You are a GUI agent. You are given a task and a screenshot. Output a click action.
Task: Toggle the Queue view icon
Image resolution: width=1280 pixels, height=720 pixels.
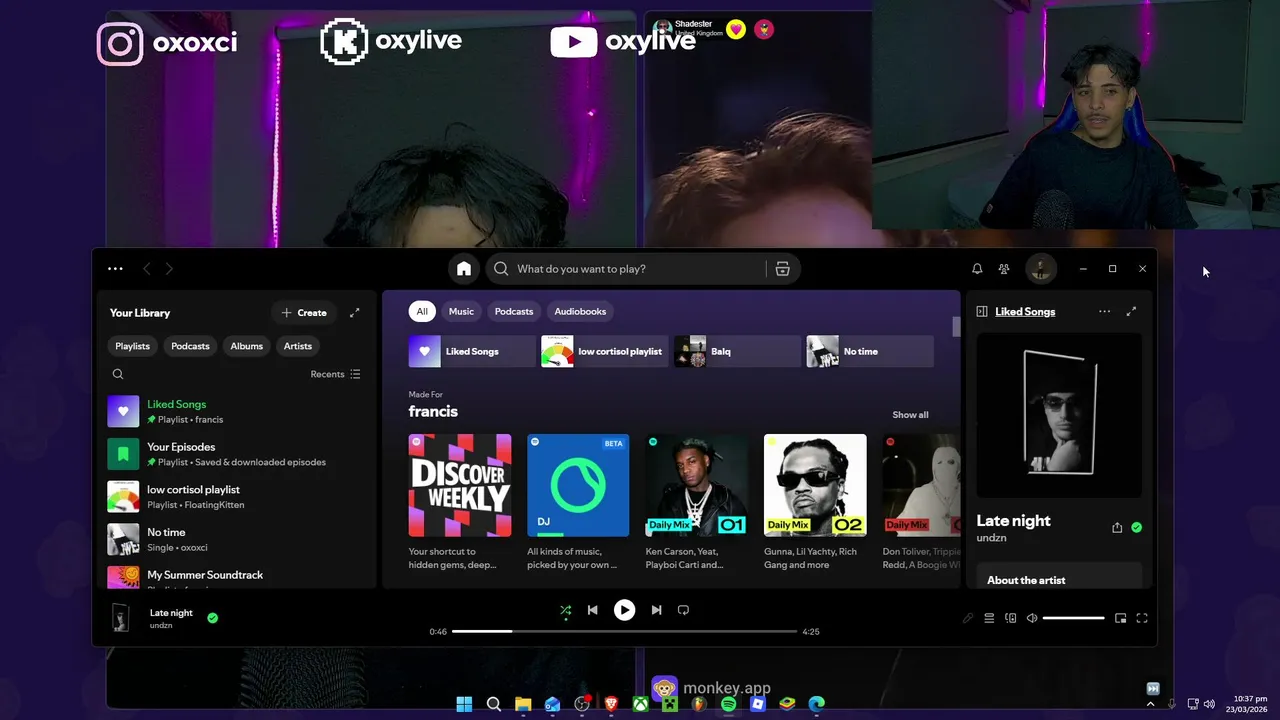[989, 618]
